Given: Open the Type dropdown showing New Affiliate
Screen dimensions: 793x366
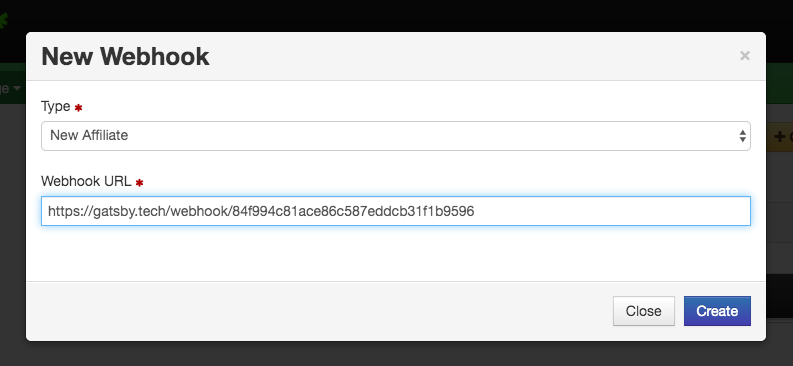Looking at the screenshot, I should coord(395,135).
